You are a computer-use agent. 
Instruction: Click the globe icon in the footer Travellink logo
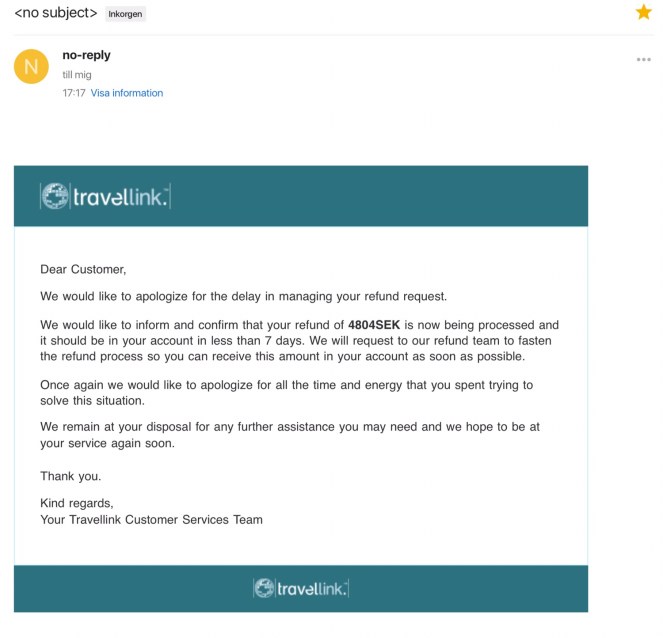pyautogui.click(x=264, y=588)
